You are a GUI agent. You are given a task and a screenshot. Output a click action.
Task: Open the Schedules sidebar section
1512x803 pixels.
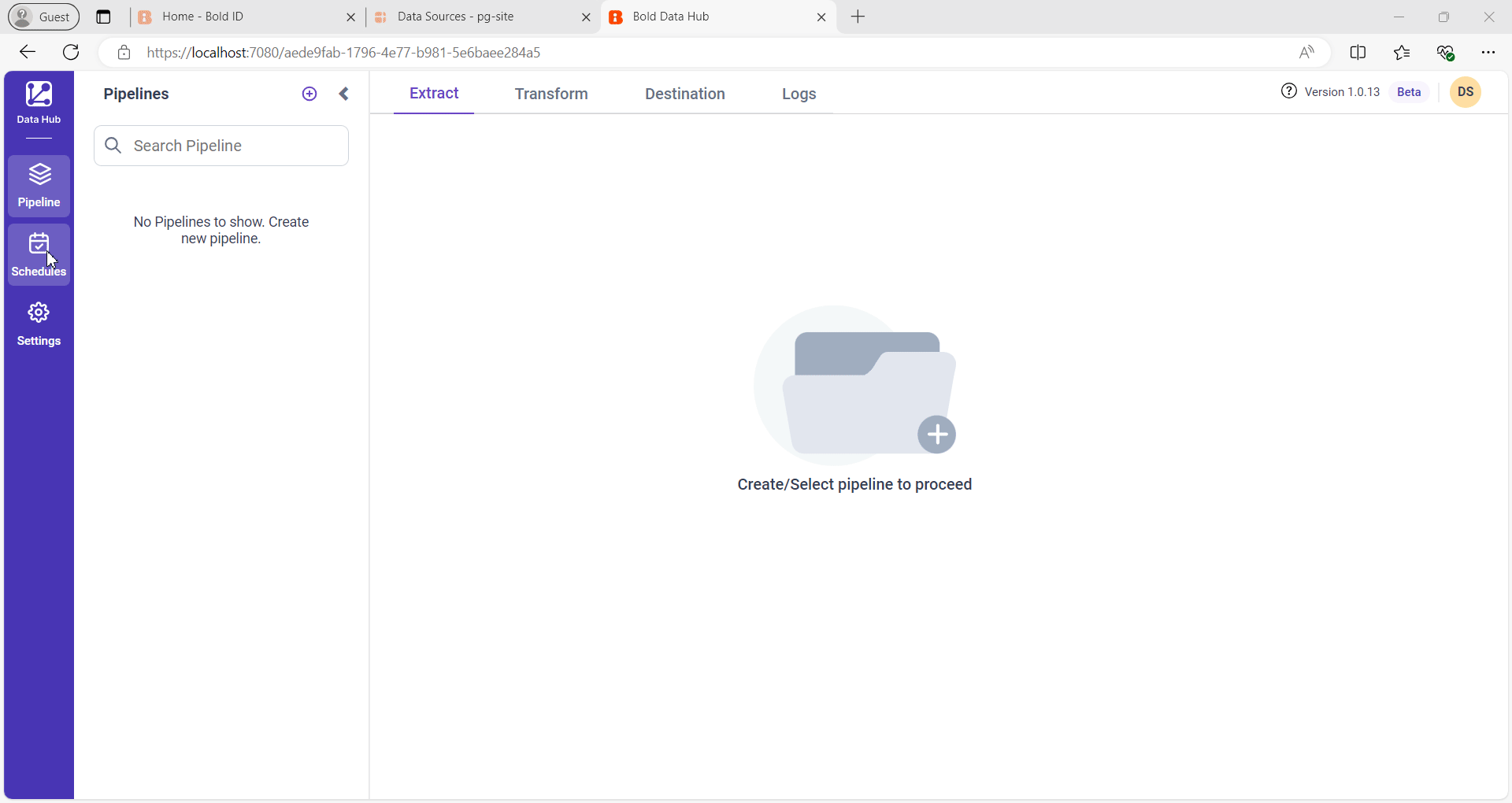coord(39,254)
